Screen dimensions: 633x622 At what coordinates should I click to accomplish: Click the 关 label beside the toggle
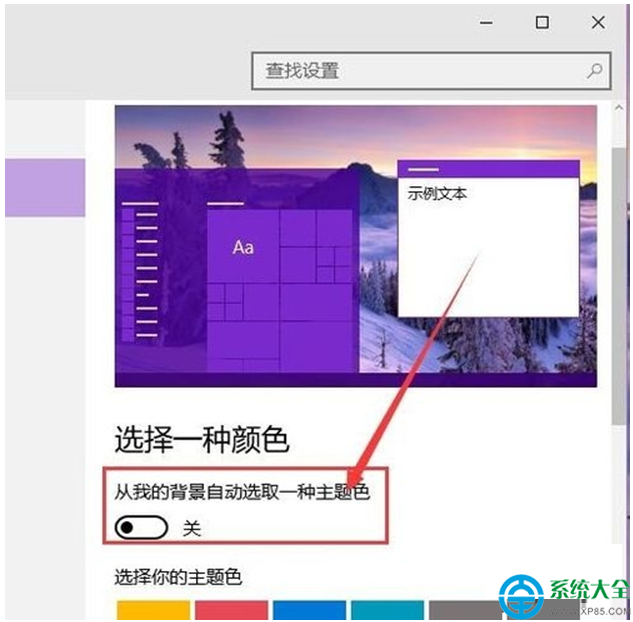pos(191,527)
